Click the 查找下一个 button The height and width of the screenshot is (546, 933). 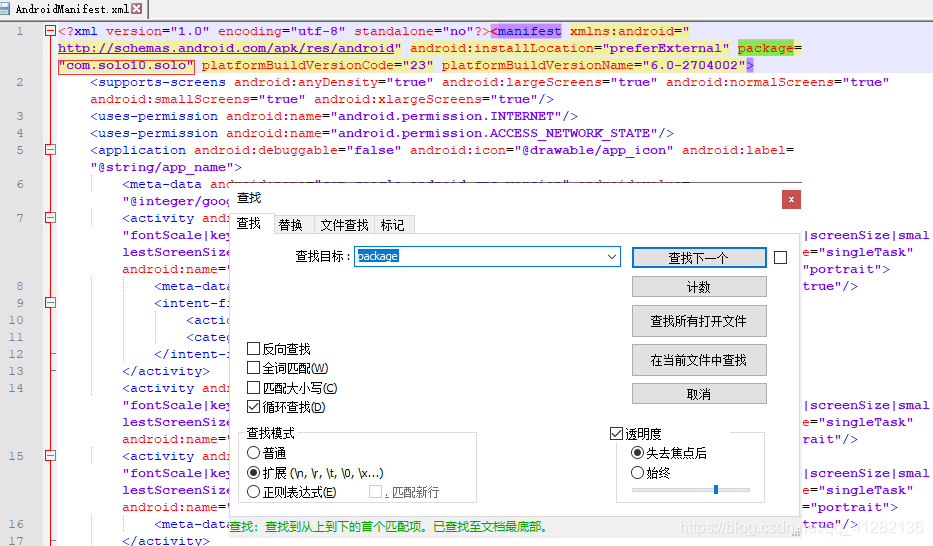(699, 258)
